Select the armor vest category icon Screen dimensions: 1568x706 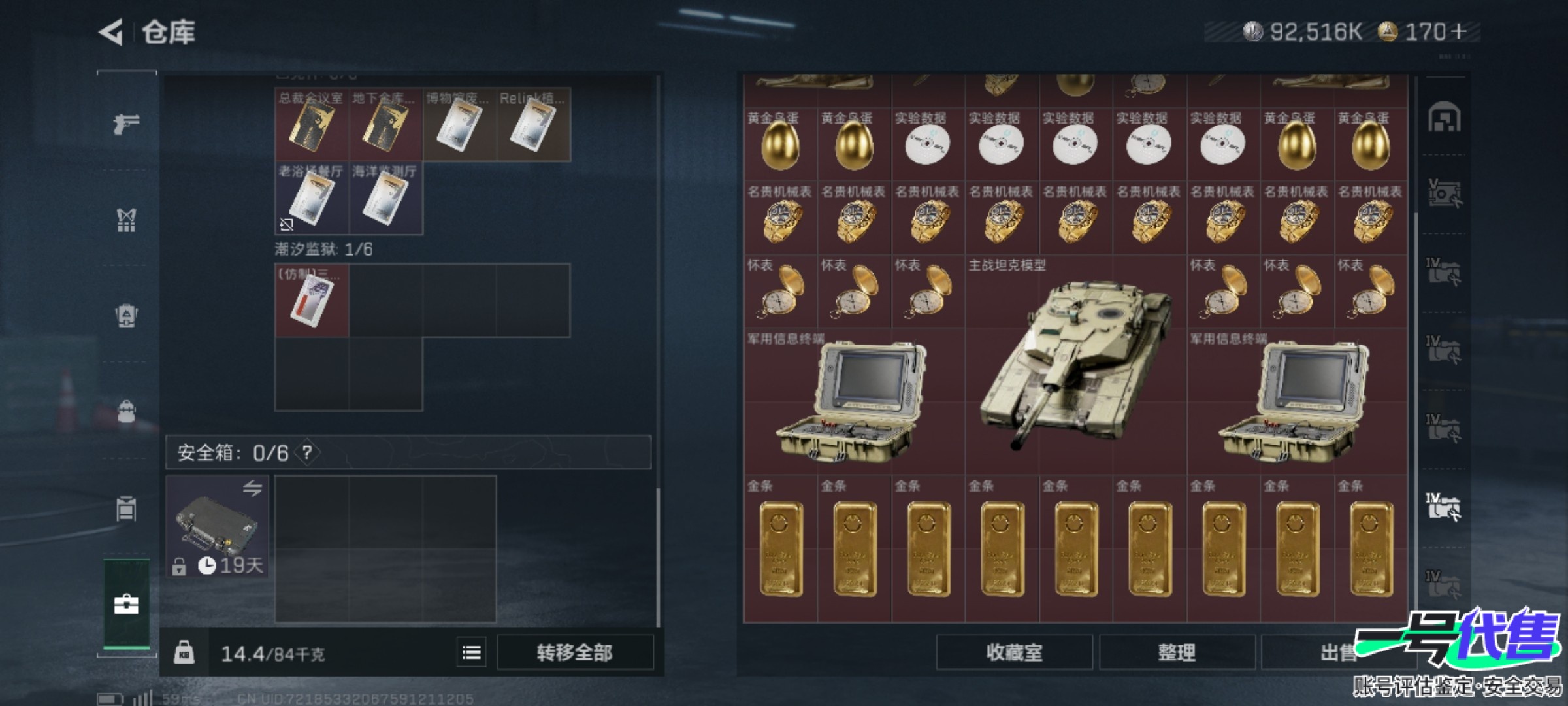(x=126, y=220)
